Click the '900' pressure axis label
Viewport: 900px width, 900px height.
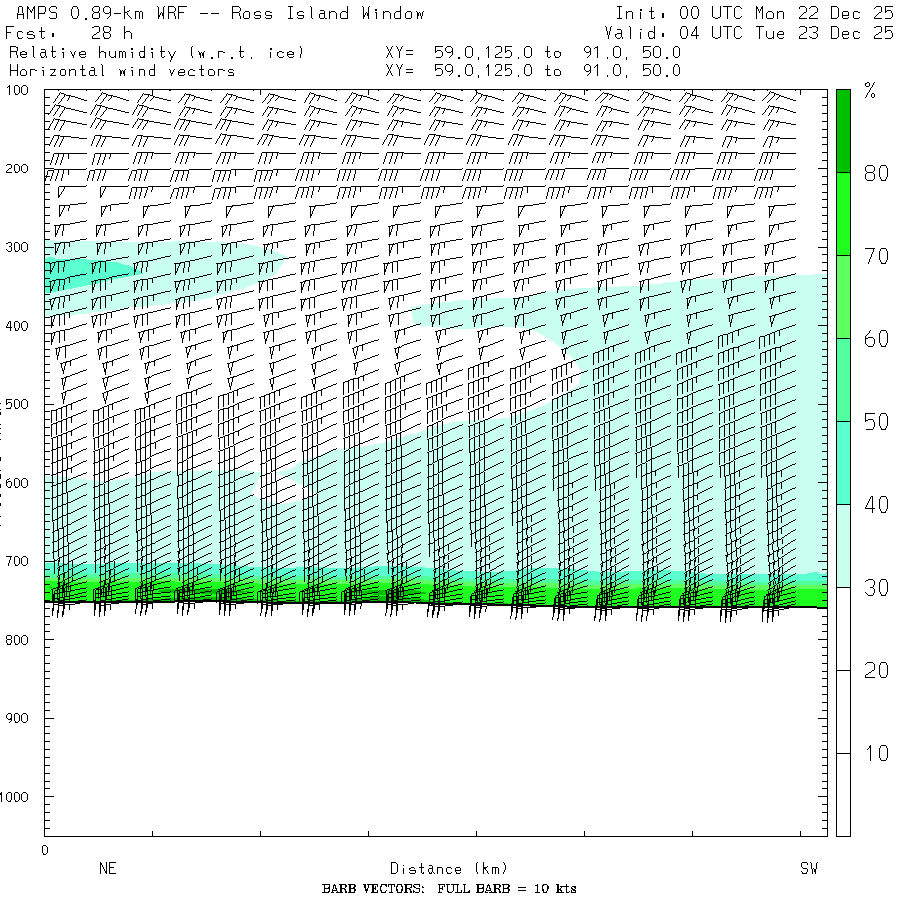click(x=17, y=718)
